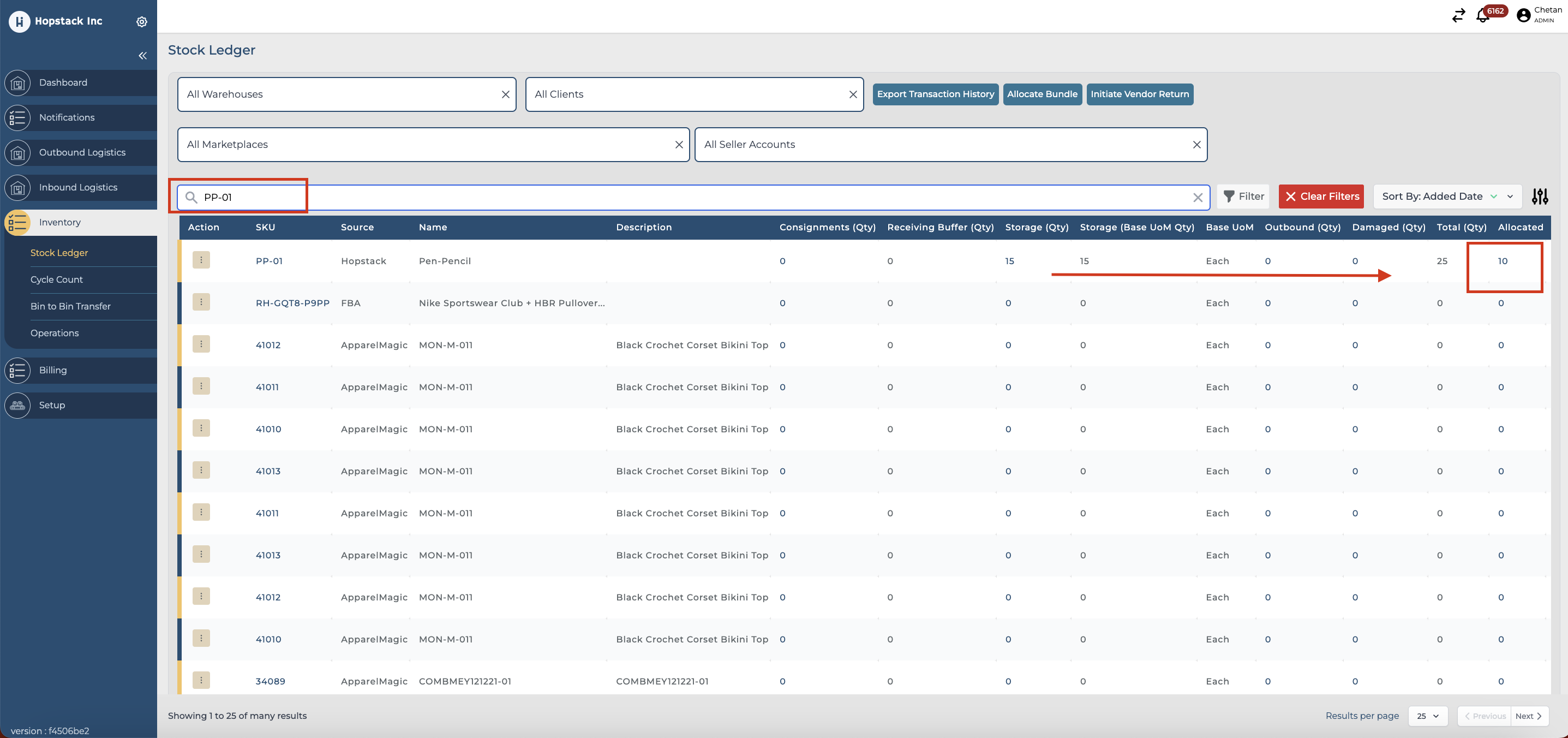Open the PP-01 SKU link
Viewport: 1568px width, 738px height.
coord(269,261)
